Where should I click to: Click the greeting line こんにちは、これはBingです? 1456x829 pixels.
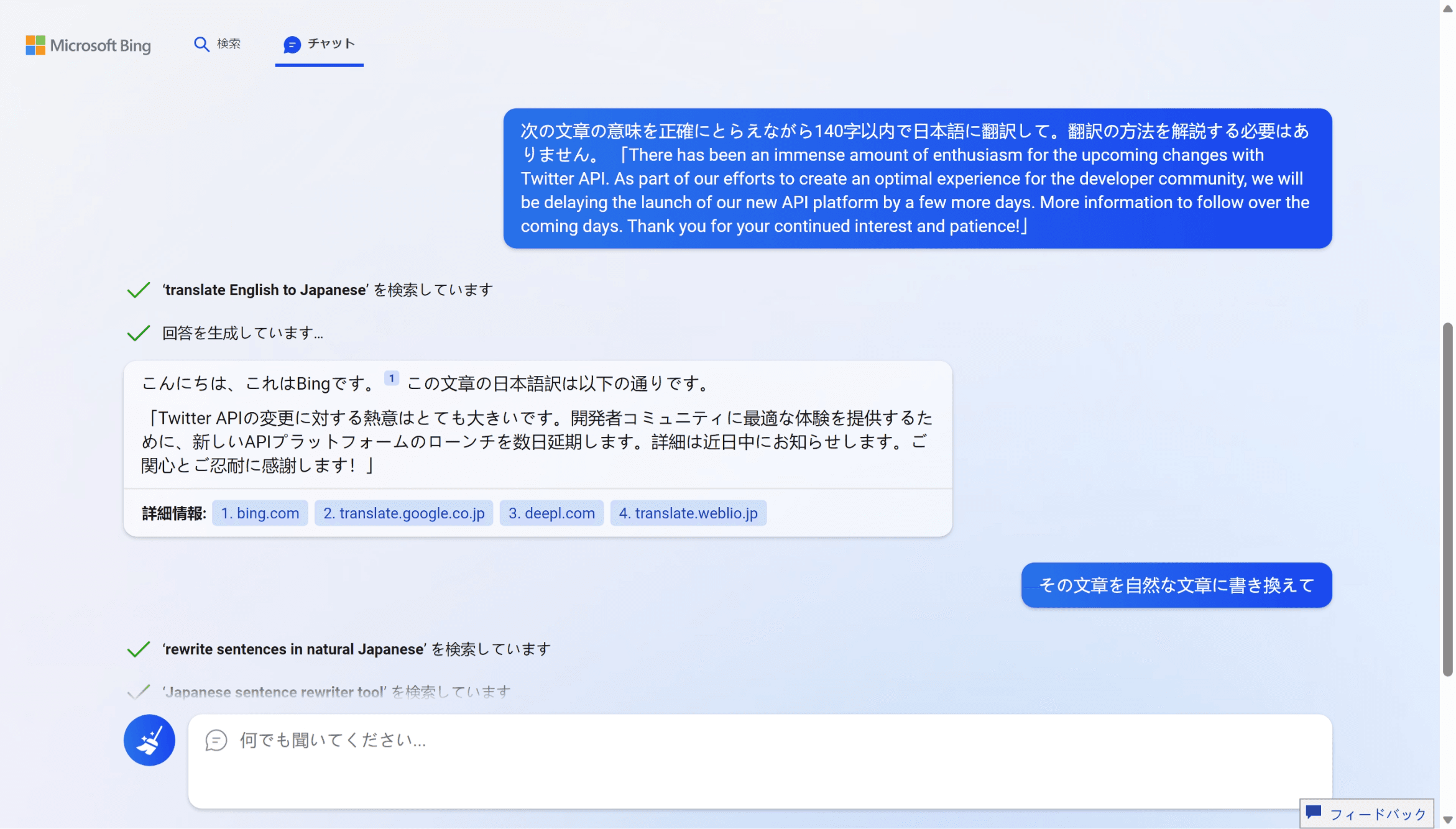[259, 383]
